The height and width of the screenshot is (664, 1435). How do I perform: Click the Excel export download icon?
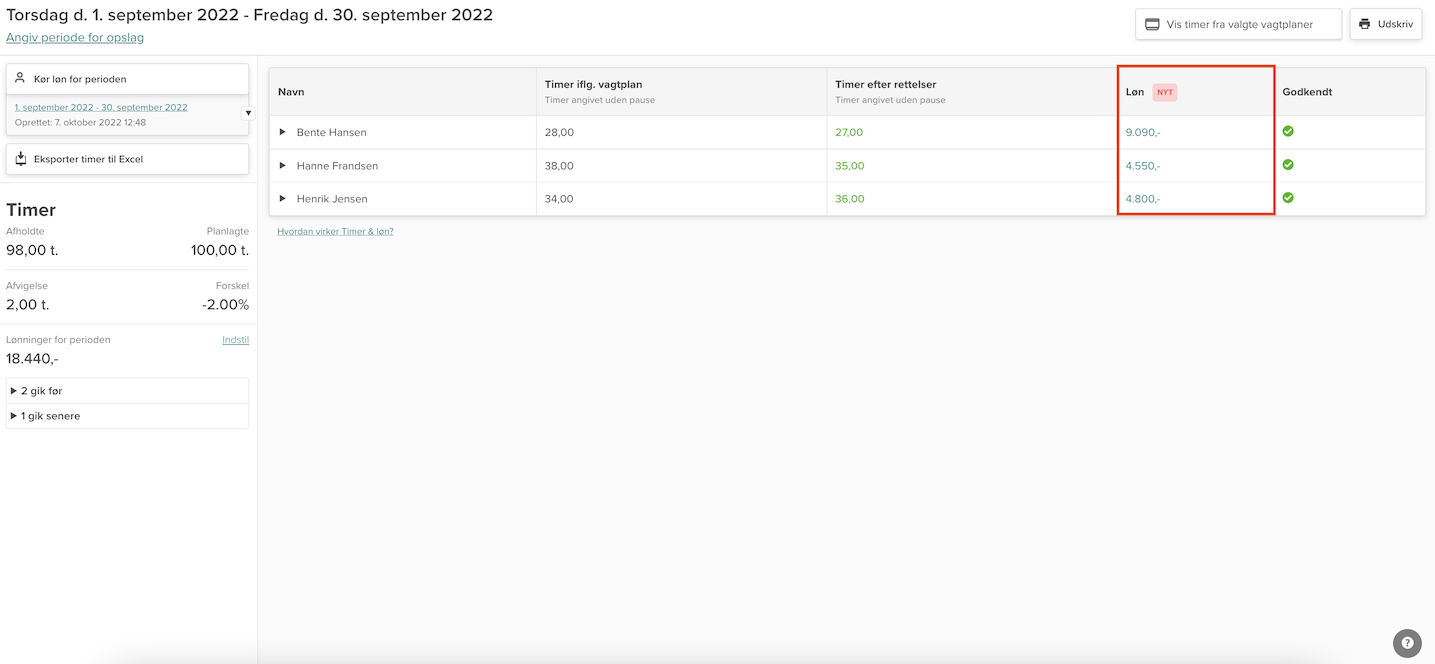(20, 159)
